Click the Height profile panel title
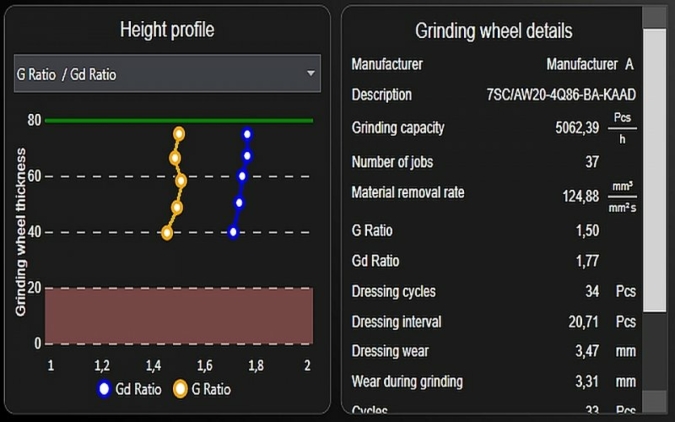 167,29
